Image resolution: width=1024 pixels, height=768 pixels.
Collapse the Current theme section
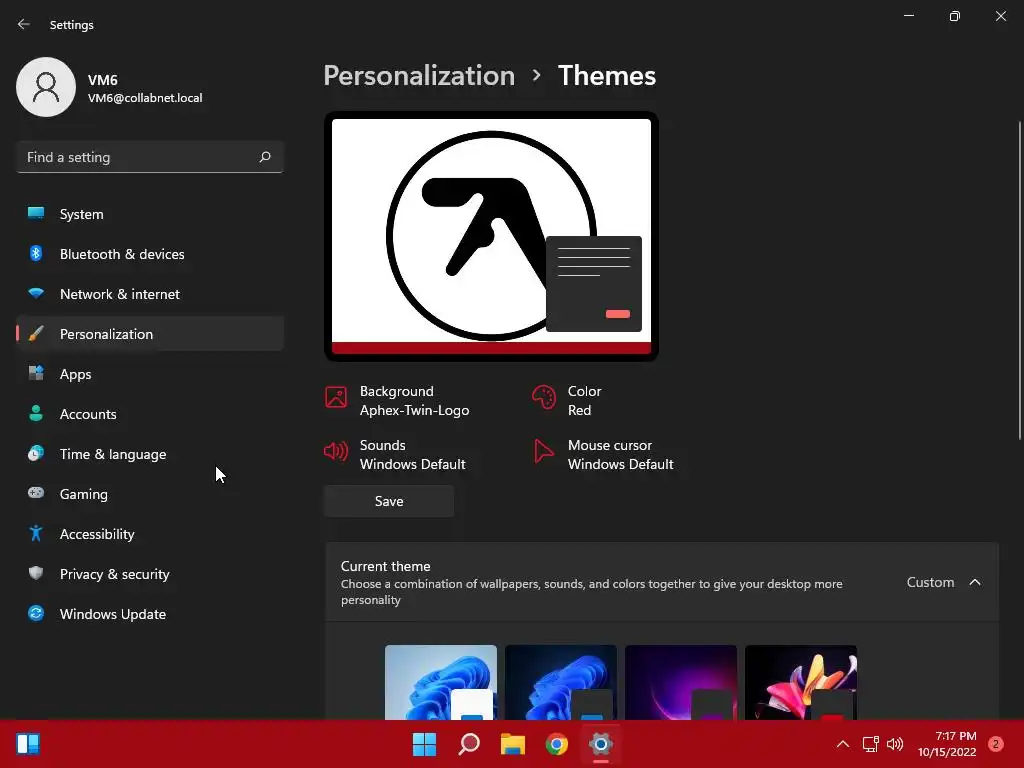[x=975, y=582]
